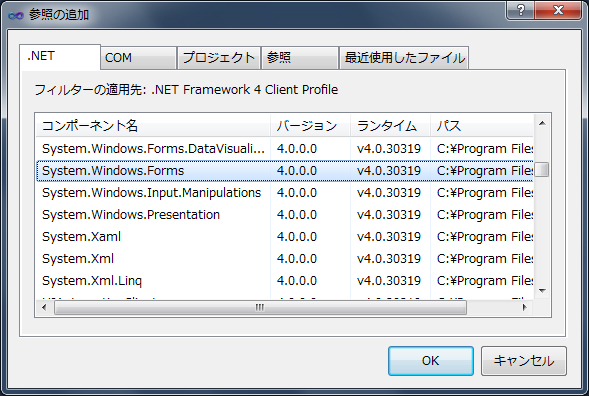This screenshot has width=589, height=396.
Task: Select System.Windows.Forms.DataVisuali... row
Action: [x=285, y=149]
